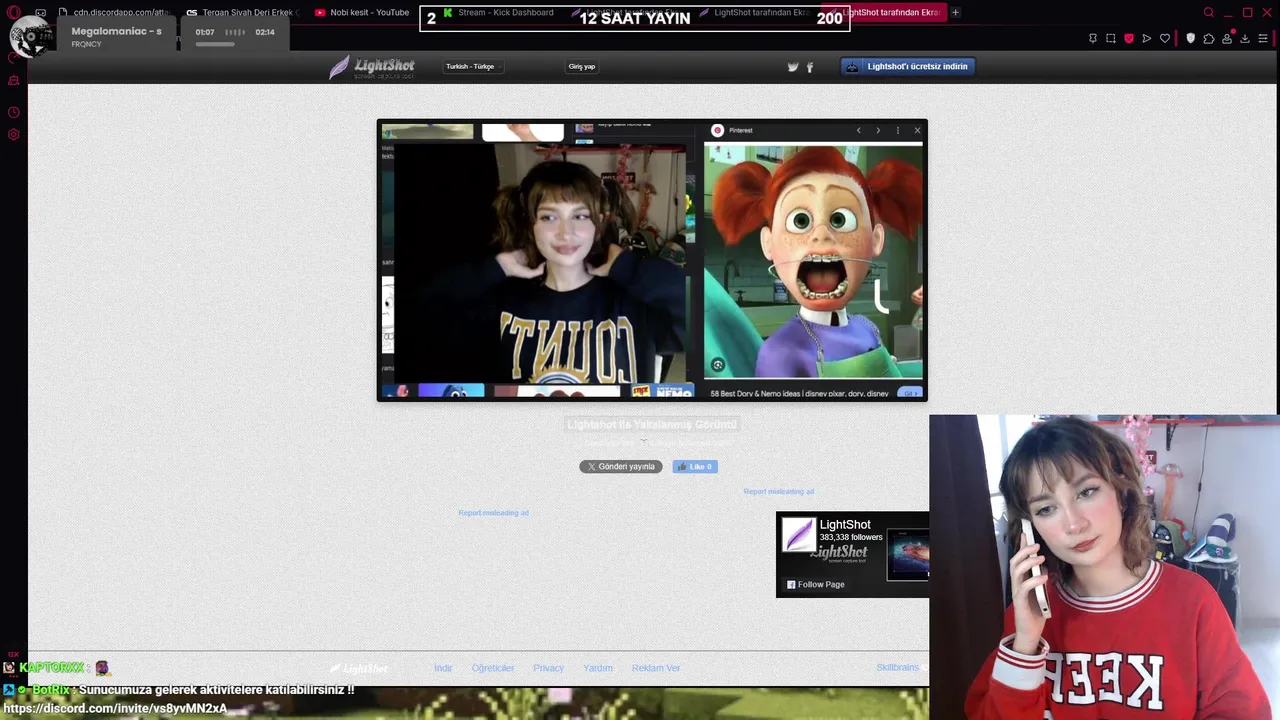This screenshot has width=1280, height=720.
Task: Open the Reklam Ver footer link
Action: pyautogui.click(x=656, y=668)
